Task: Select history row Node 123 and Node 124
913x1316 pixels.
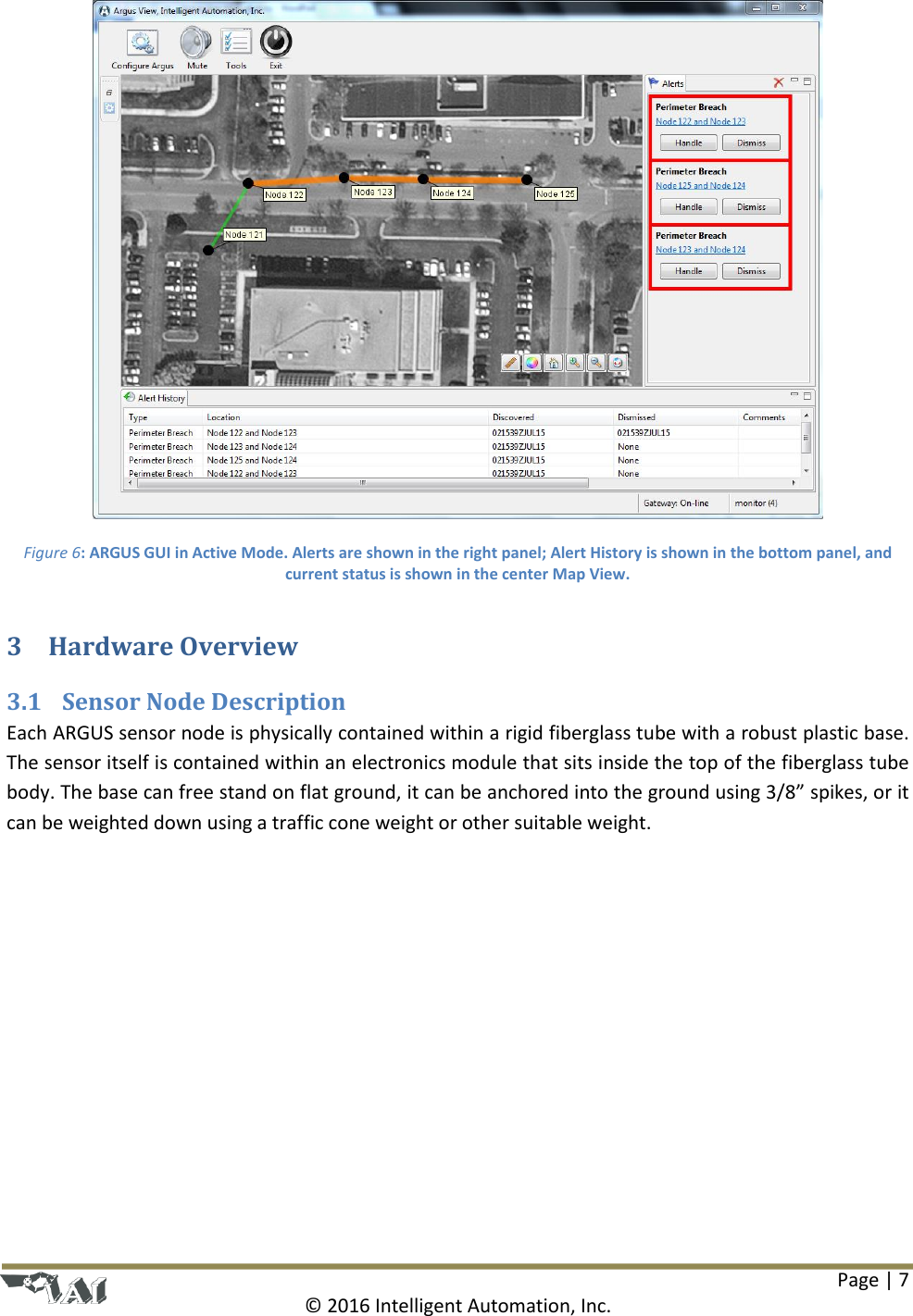Action: coord(462,446)
